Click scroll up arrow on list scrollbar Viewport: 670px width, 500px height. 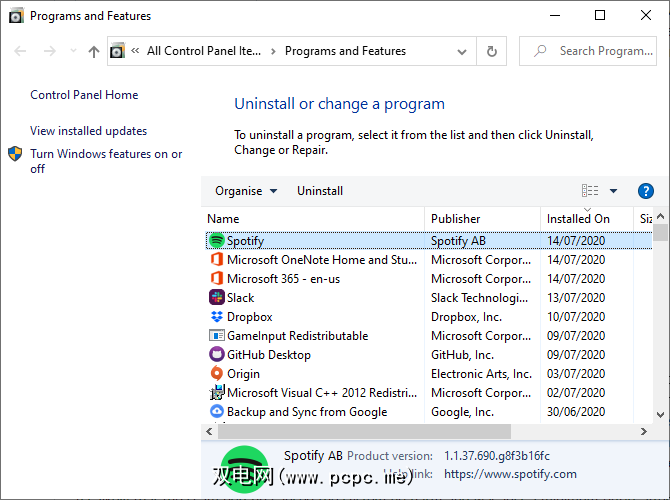pyautogui.click(x=661, y=217)
